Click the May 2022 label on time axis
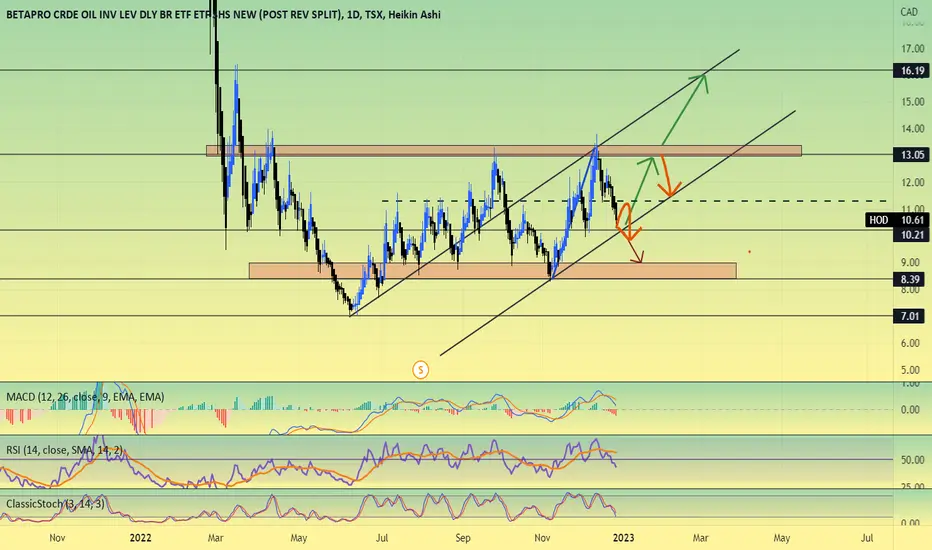 (298, 538)
